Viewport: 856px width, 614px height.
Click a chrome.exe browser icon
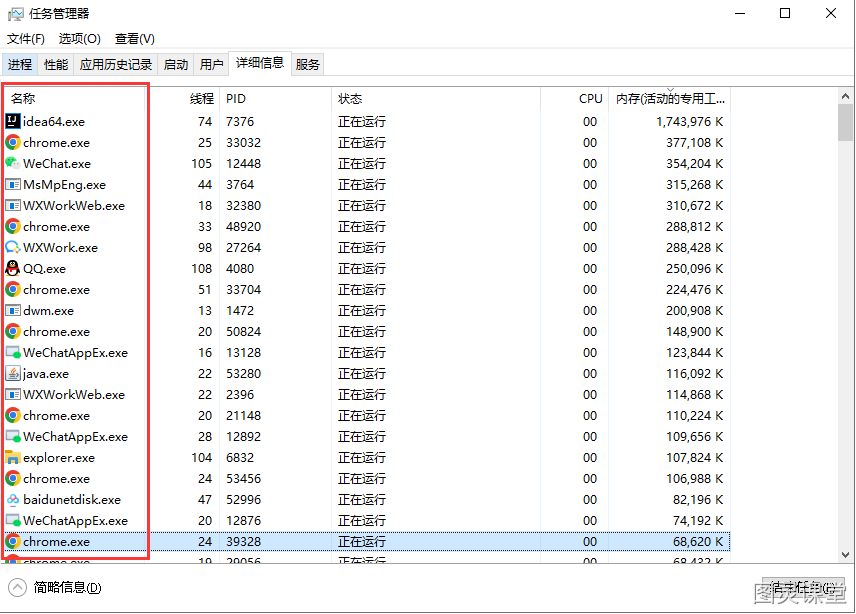pyautogui.click(x=14, y=142)
